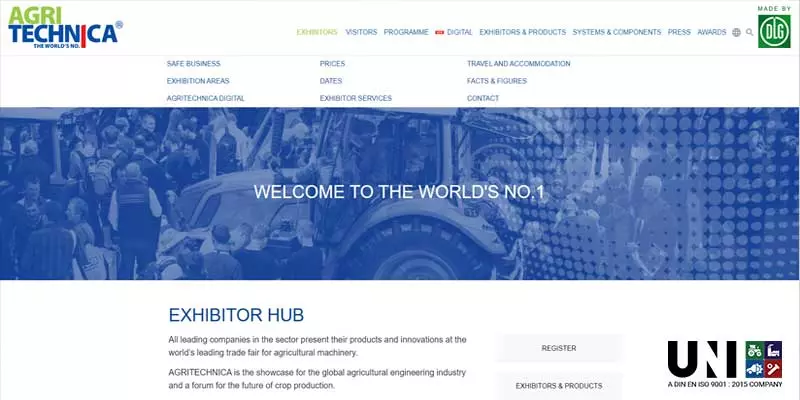Open the PRICES submenu link

tap(332, 64)
